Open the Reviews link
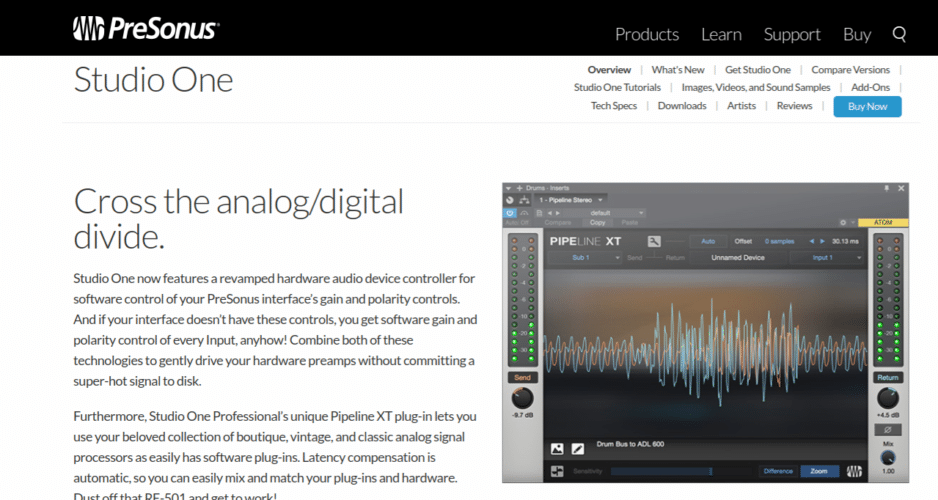Screen dimensions: 938x500 pos(794,106)
